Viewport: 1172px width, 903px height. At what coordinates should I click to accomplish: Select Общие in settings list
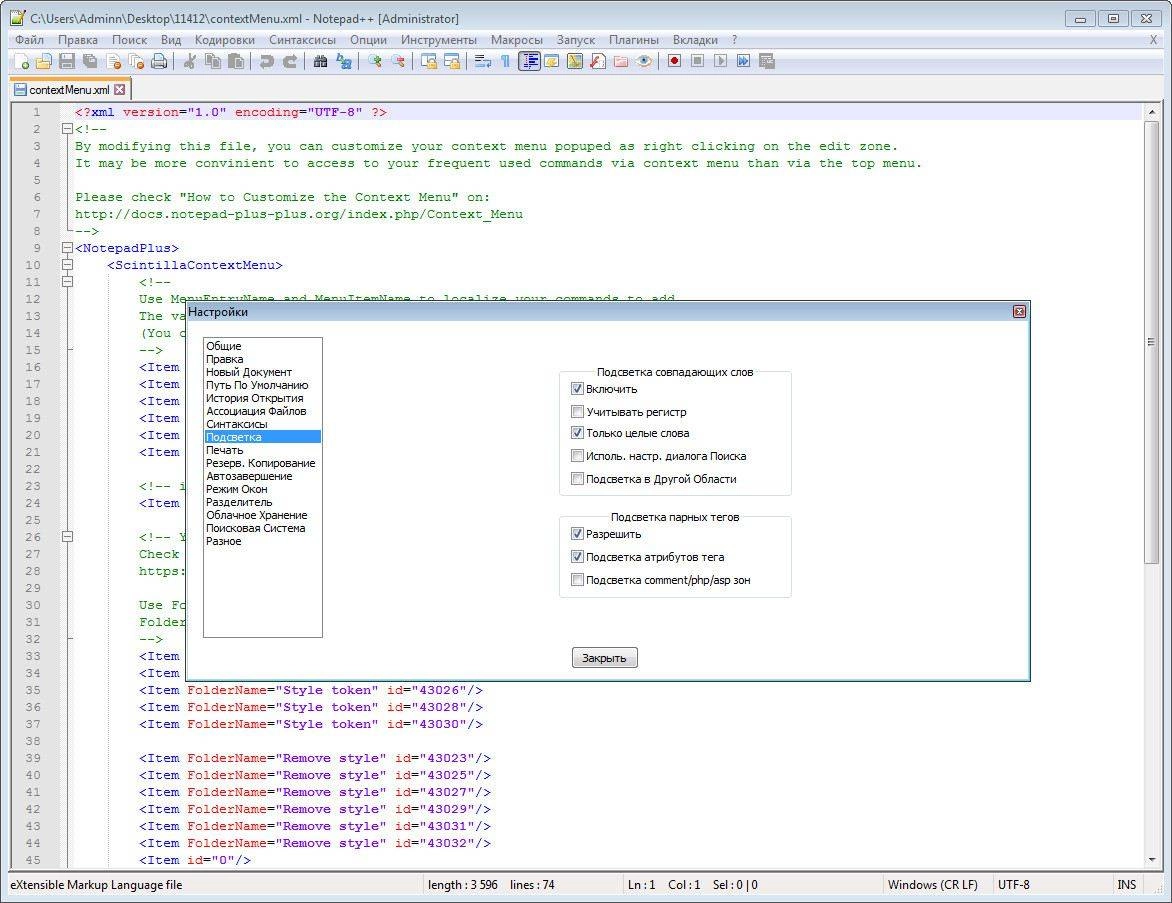pos(262,346)
